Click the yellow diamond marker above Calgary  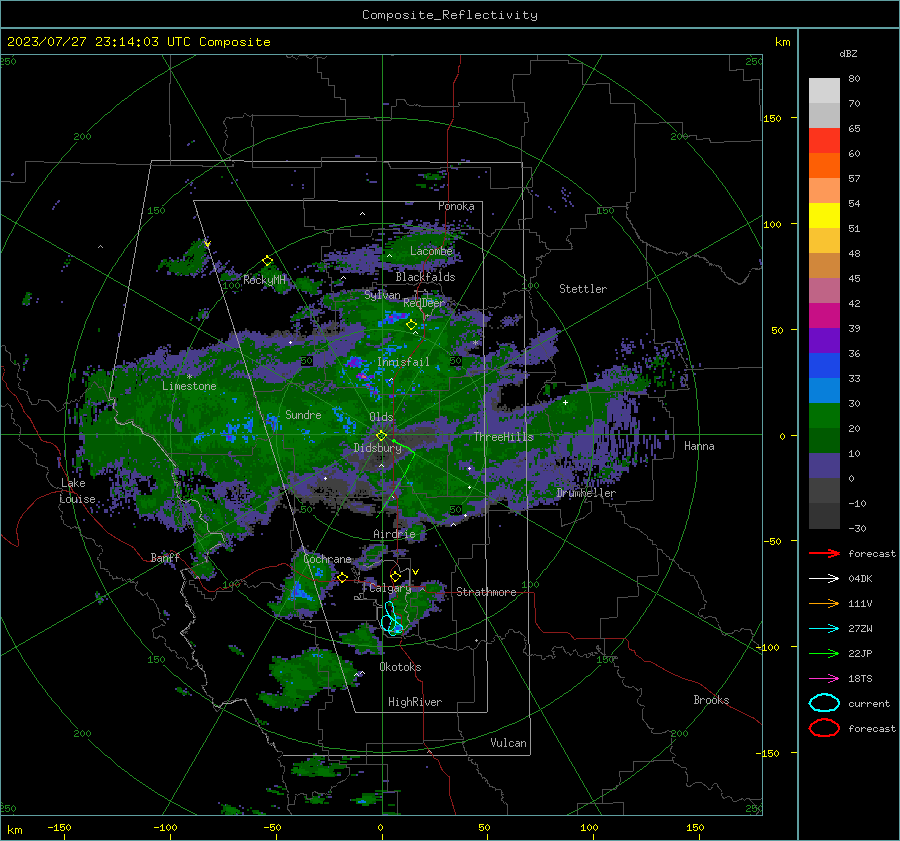[x=395, y=576]
